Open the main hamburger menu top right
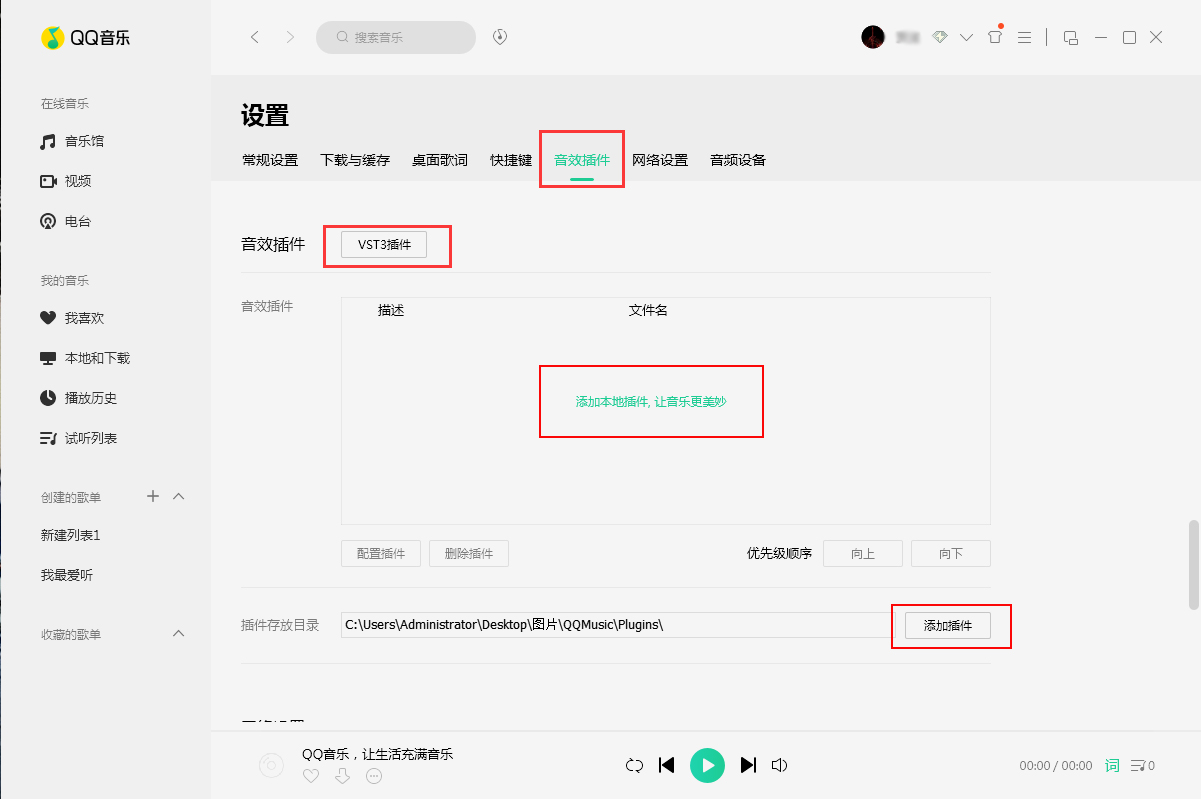The image size is (1201, 799). click(x=1024, y=36)
